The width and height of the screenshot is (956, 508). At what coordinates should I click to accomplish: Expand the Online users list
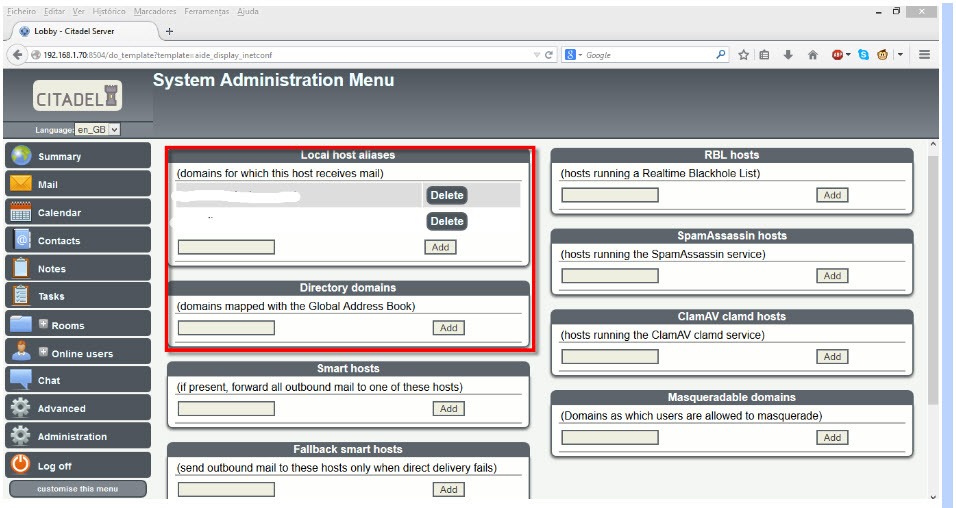click(43, 352)
